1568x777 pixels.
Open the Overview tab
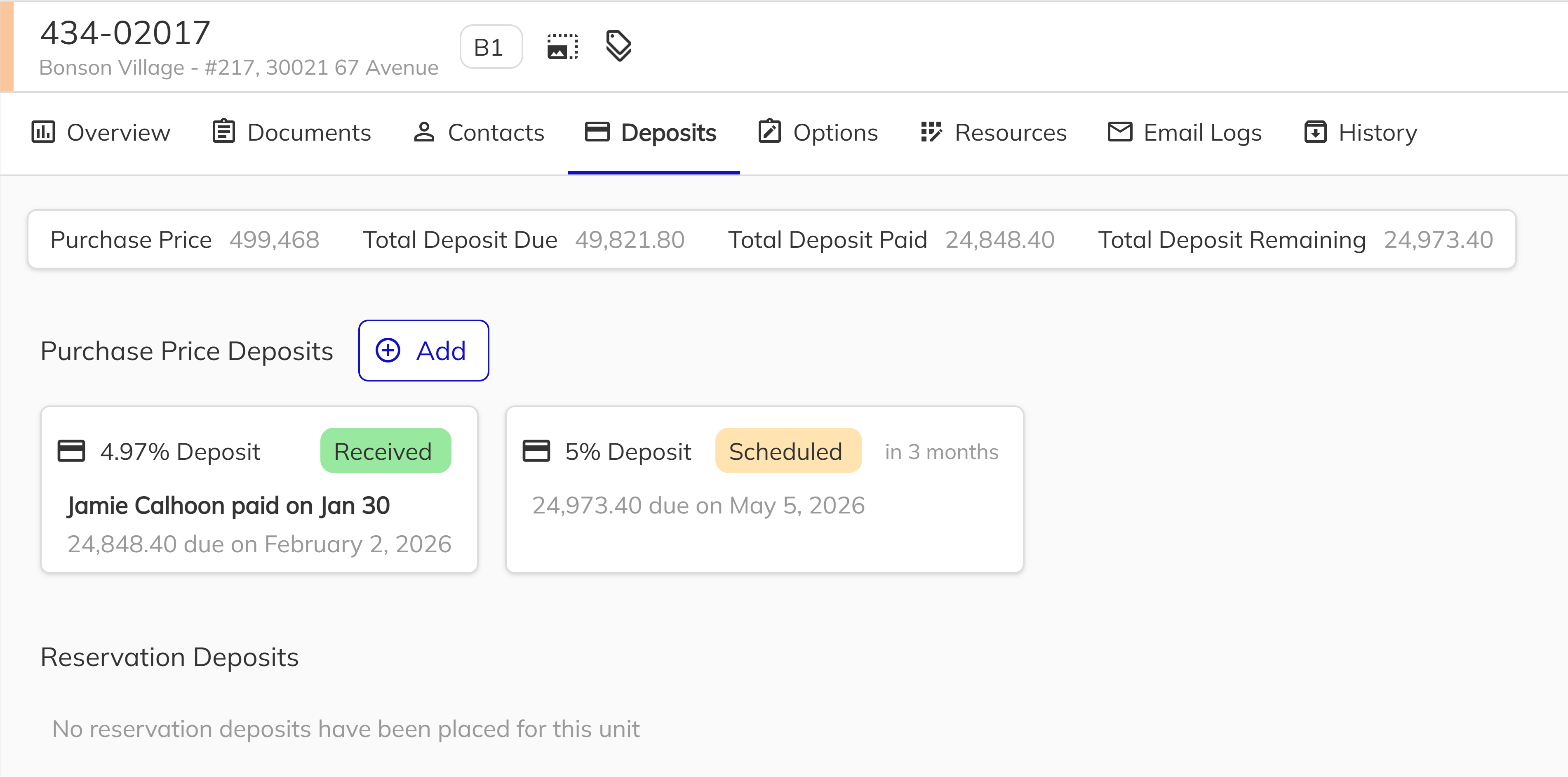click(101, 132)
